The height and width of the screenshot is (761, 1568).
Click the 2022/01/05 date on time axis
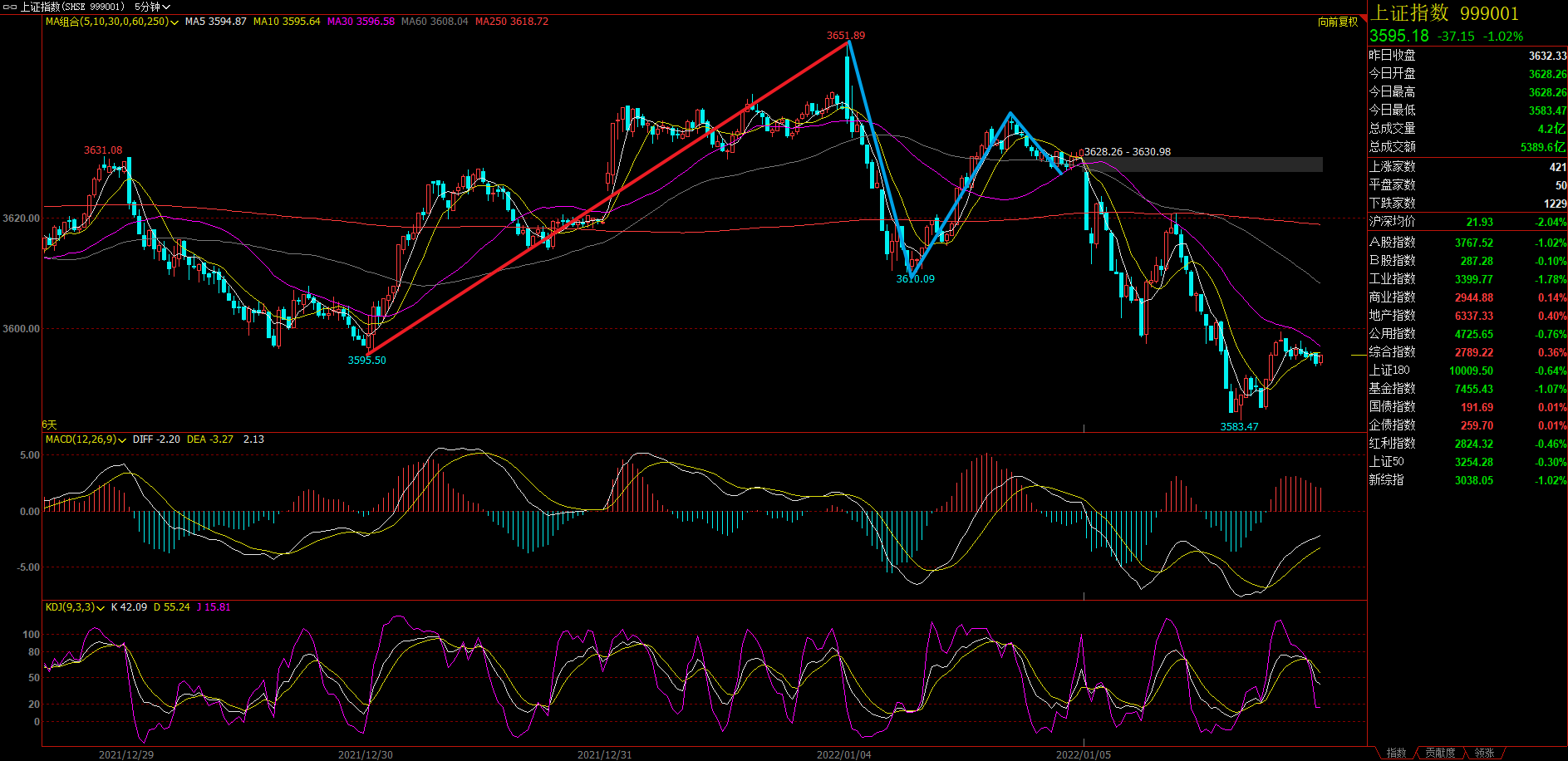tap(1084, 754)
